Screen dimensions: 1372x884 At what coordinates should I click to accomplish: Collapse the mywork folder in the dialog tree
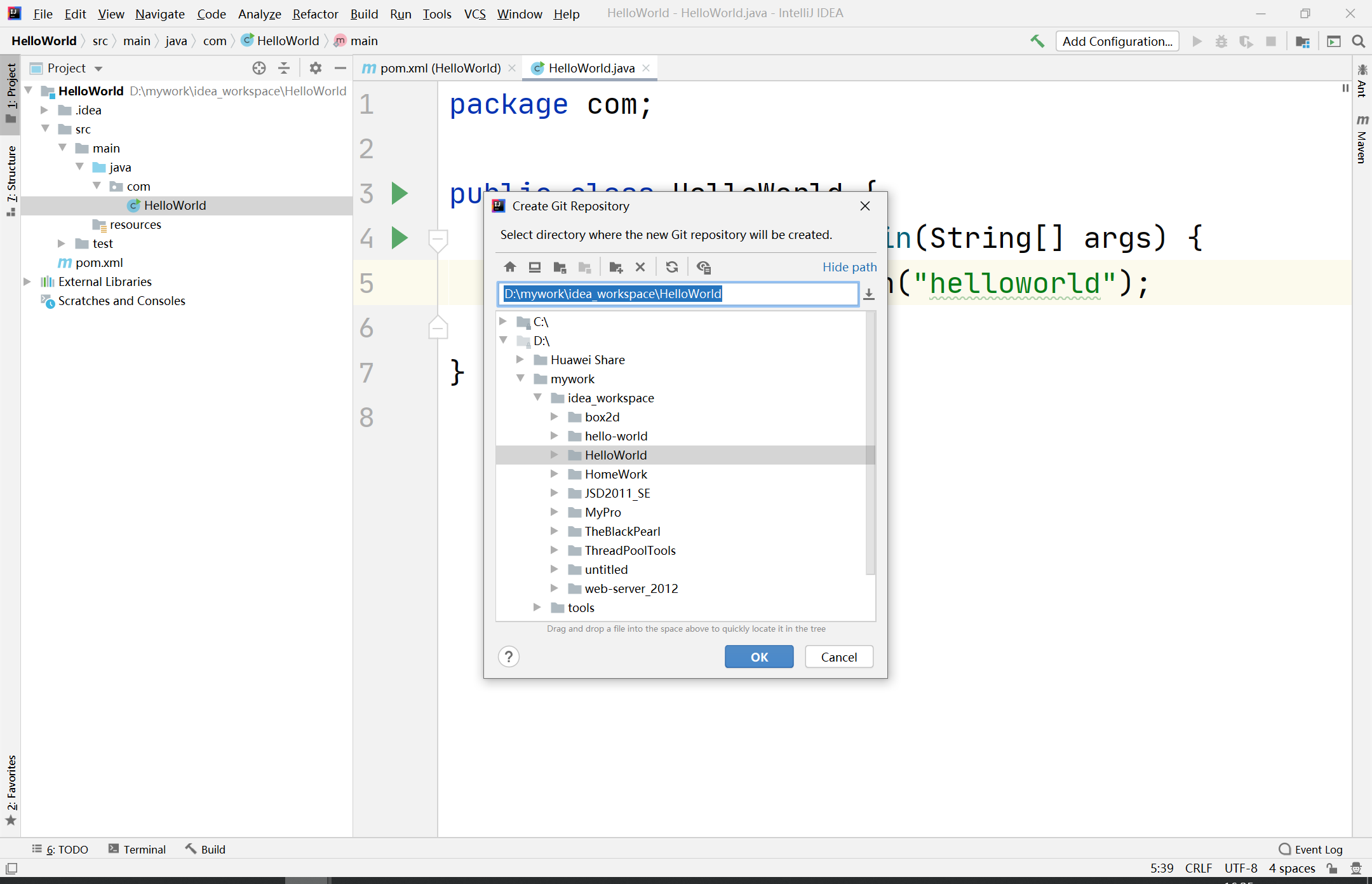(x=520, y=379)
